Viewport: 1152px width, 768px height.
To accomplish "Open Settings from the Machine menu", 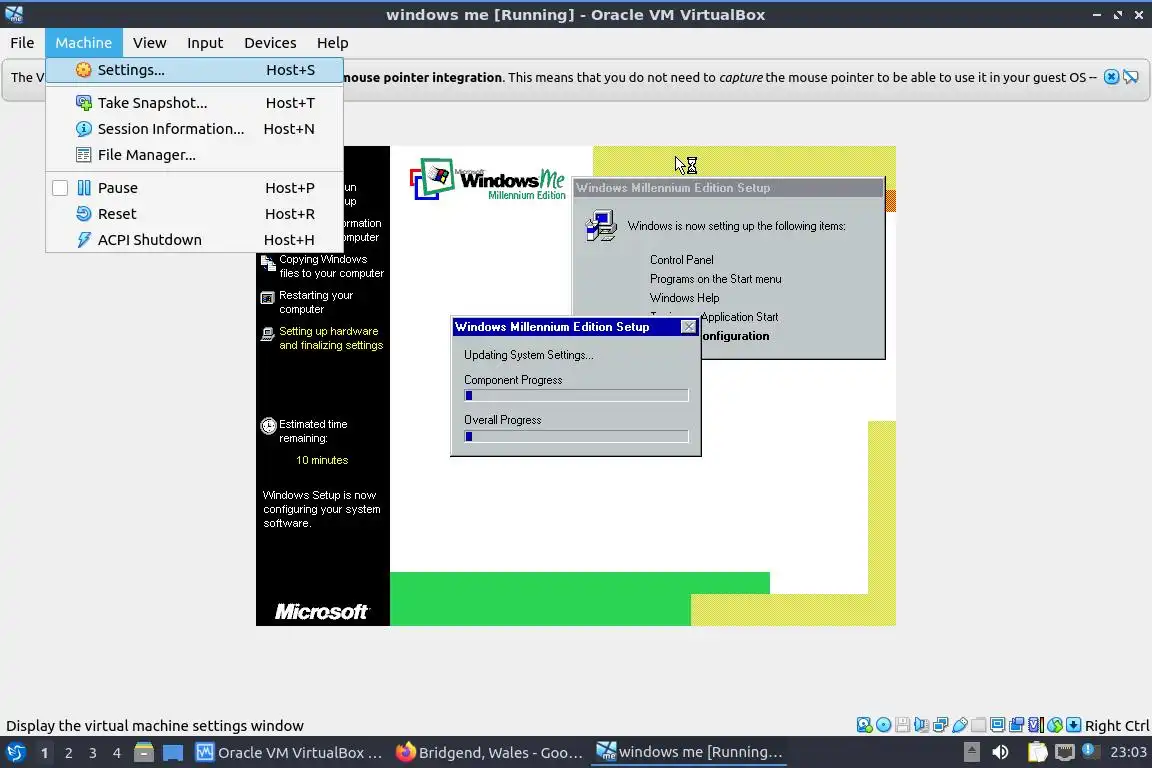I will click(x=195, y=70).
